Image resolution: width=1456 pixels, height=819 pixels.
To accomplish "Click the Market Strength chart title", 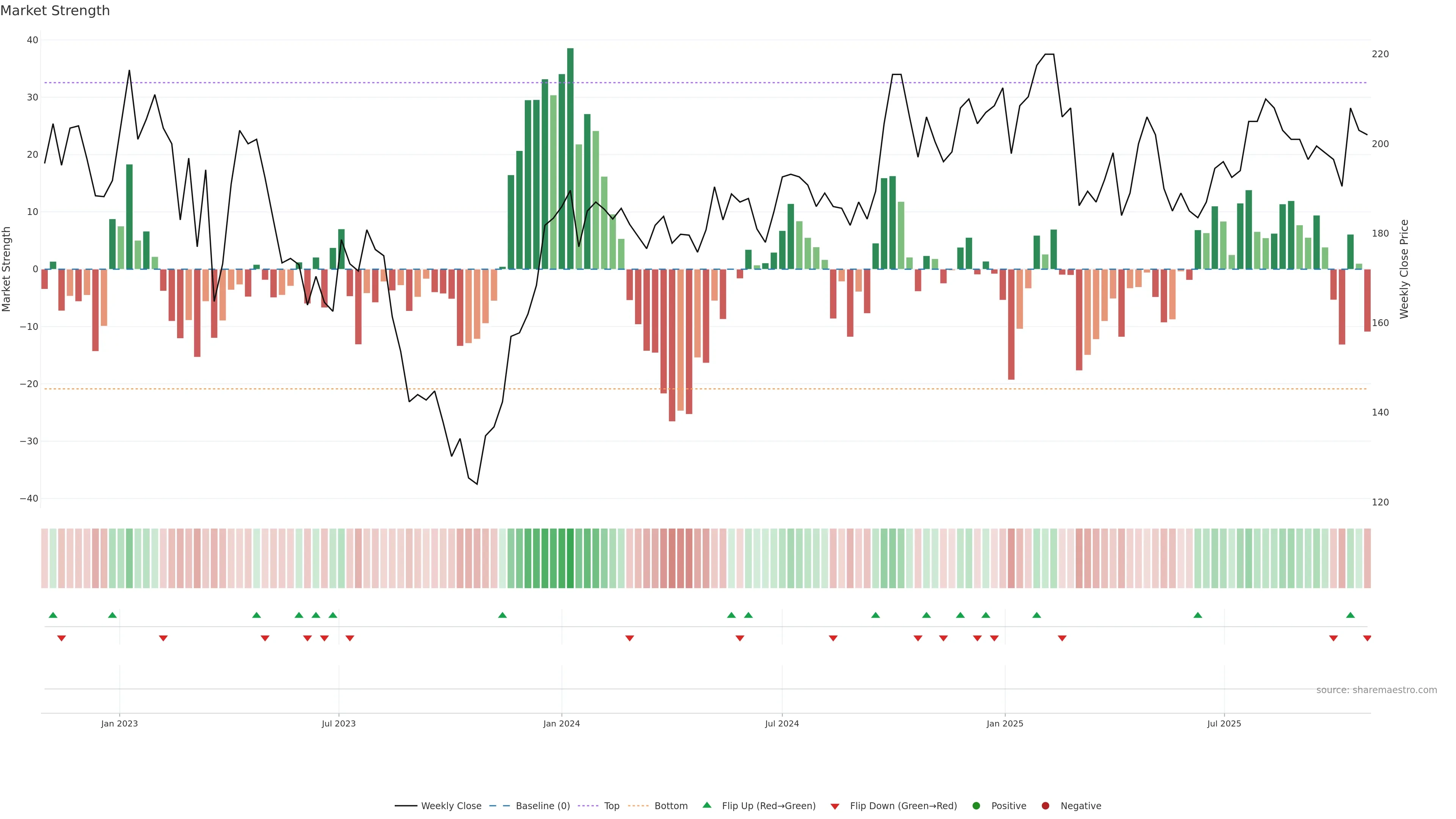I will [x=55, y=11].
